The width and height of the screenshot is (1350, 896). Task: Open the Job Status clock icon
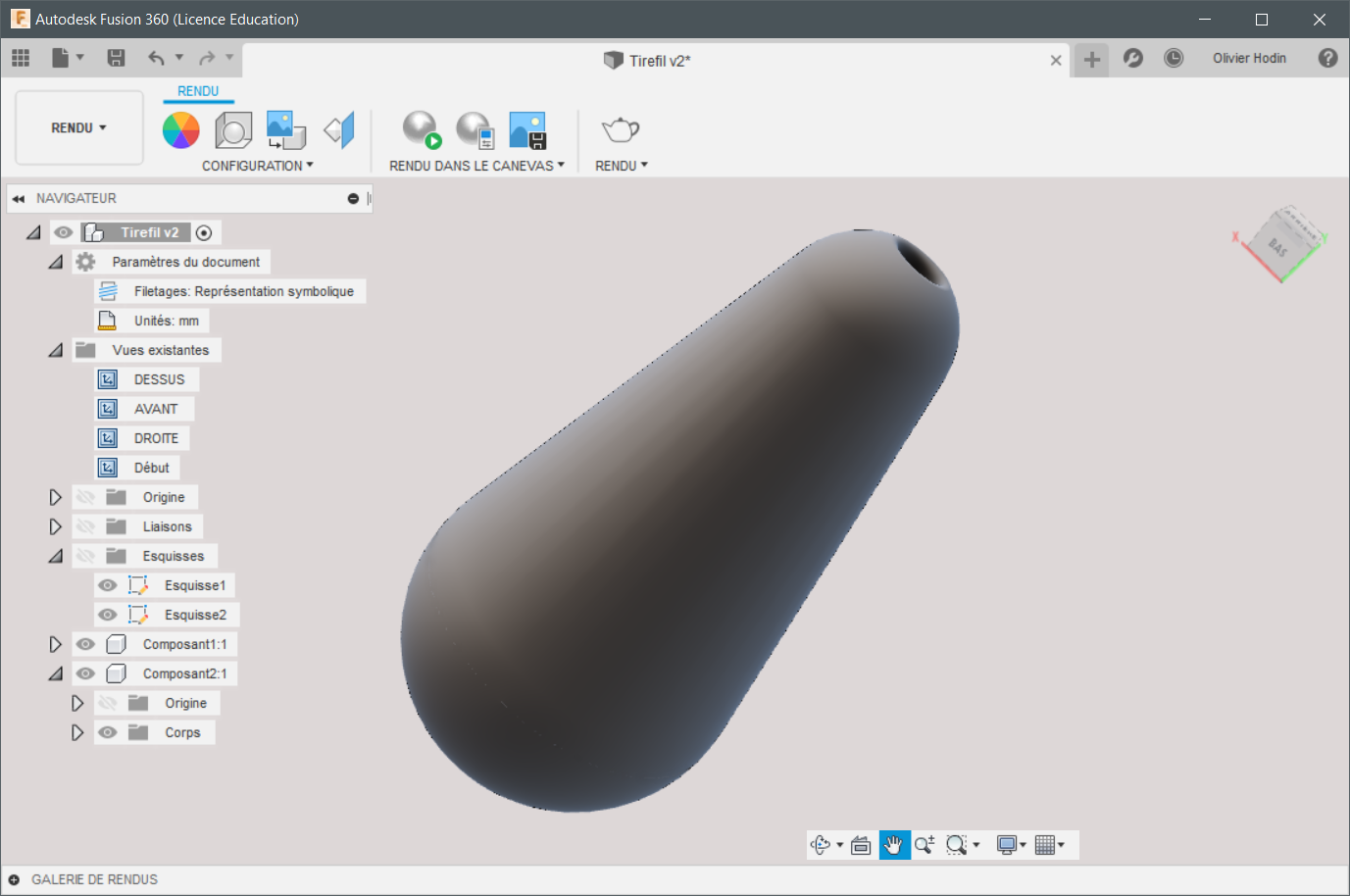(1174, 58)
